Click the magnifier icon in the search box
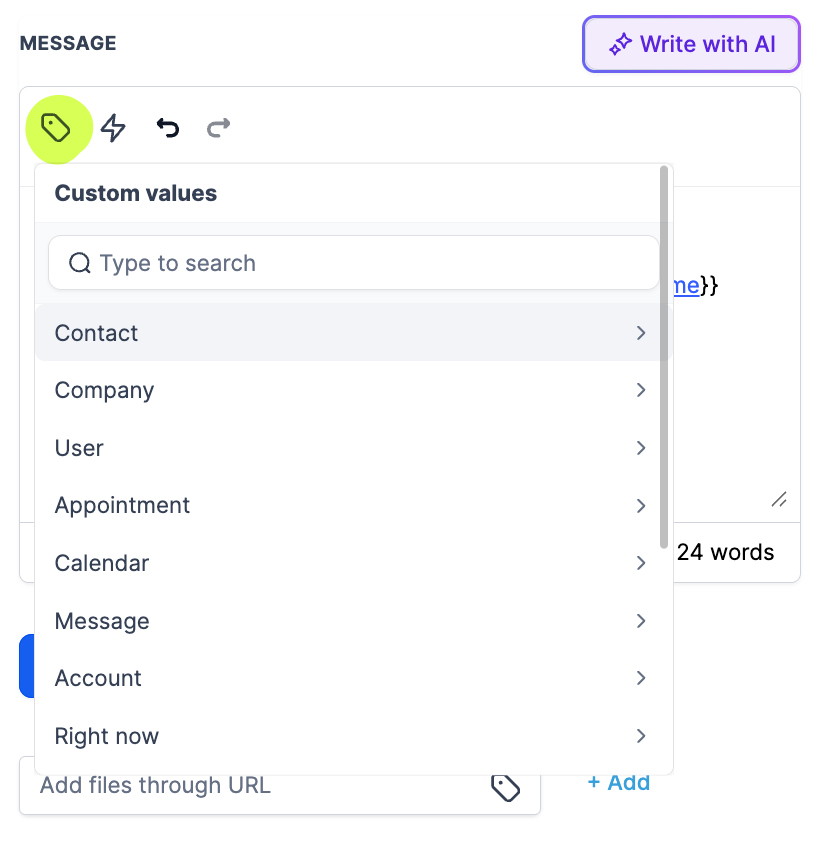 (x=80, y=263)
